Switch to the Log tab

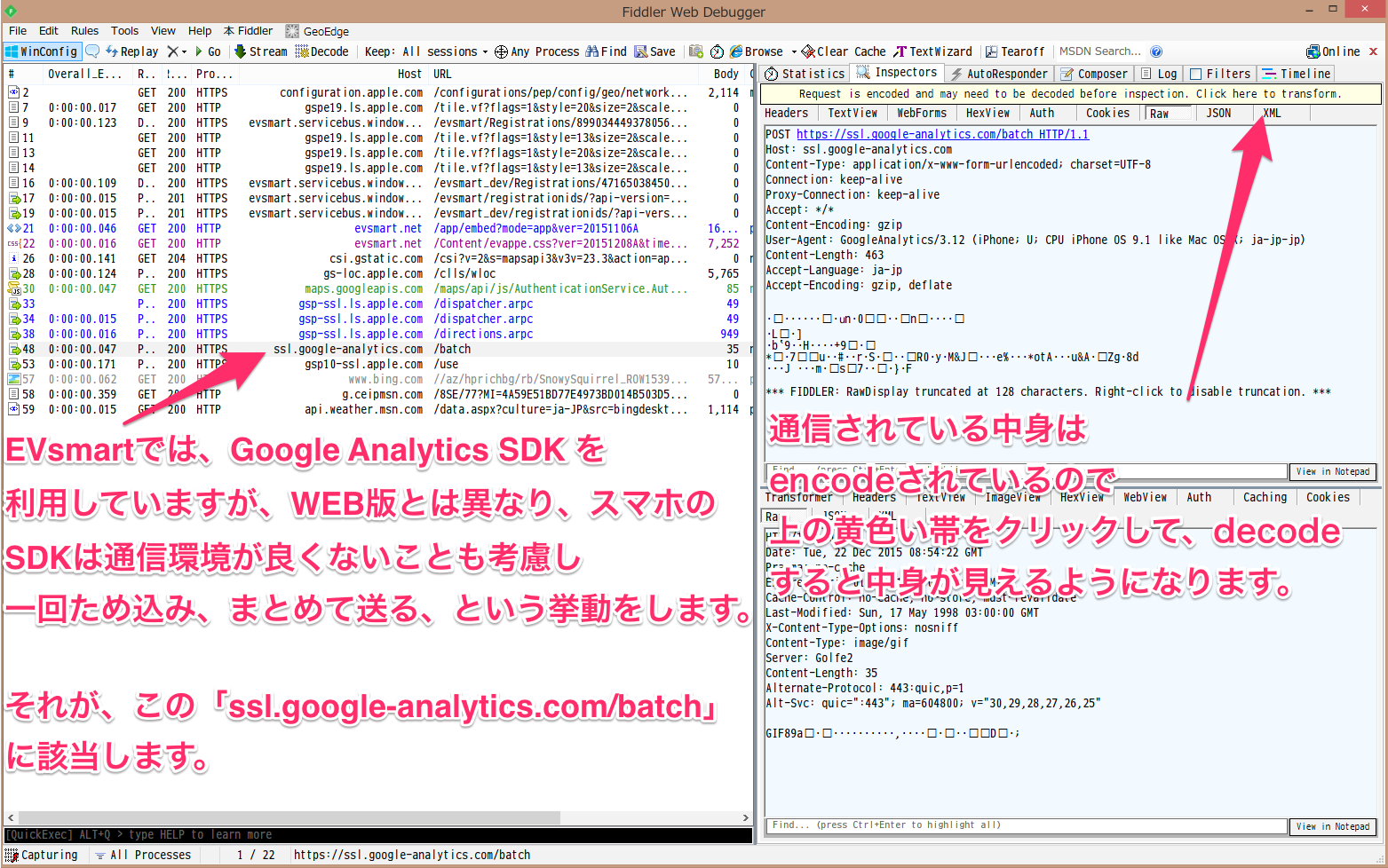click(1159, 74)
